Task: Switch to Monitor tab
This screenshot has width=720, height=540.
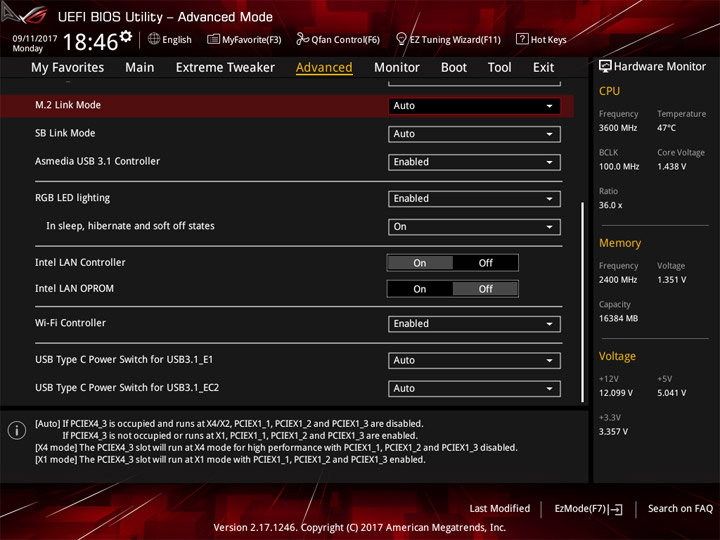Action: pos(397,68)
